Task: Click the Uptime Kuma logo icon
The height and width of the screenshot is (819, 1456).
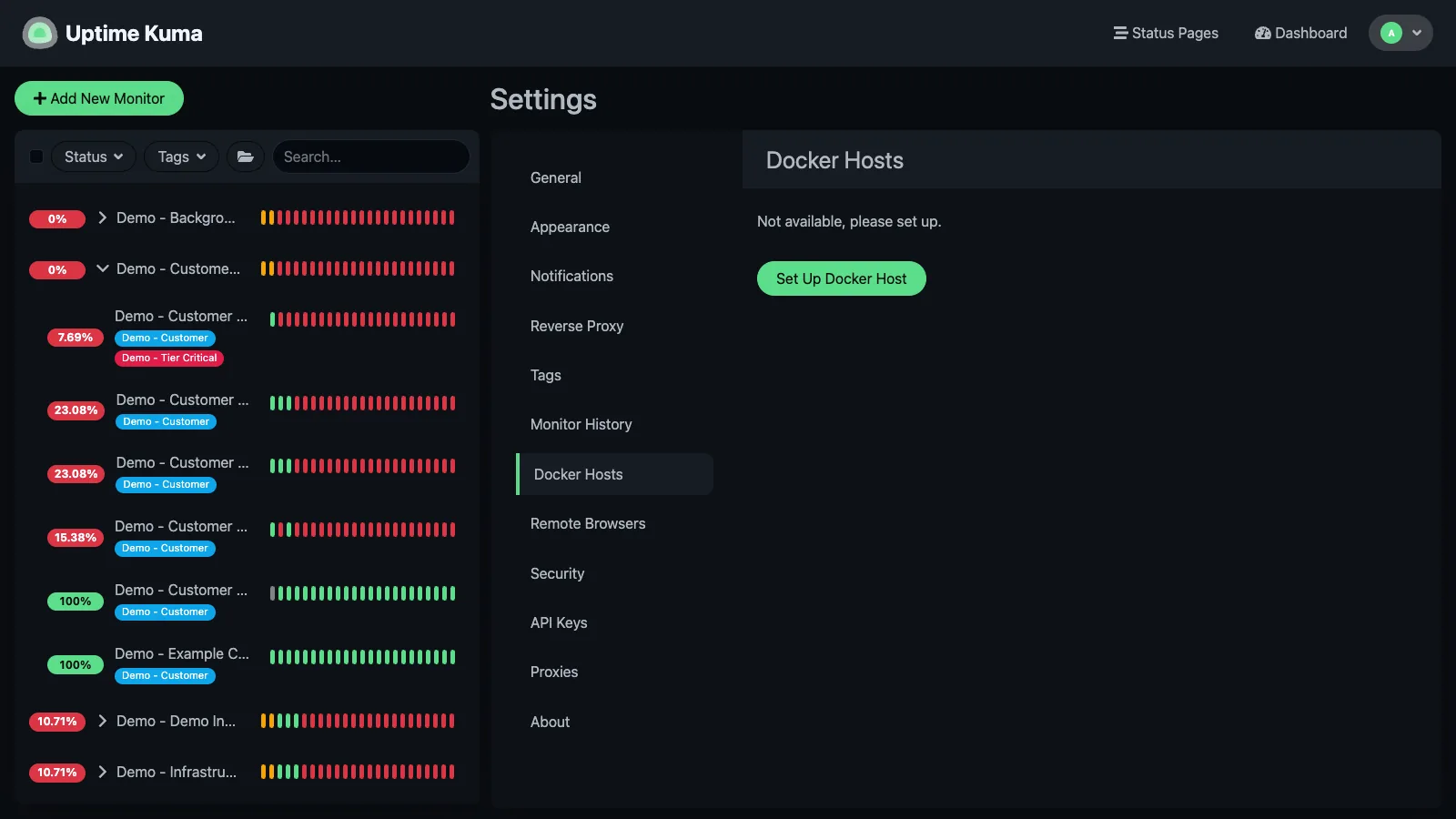Action: [x=39, y=34]
